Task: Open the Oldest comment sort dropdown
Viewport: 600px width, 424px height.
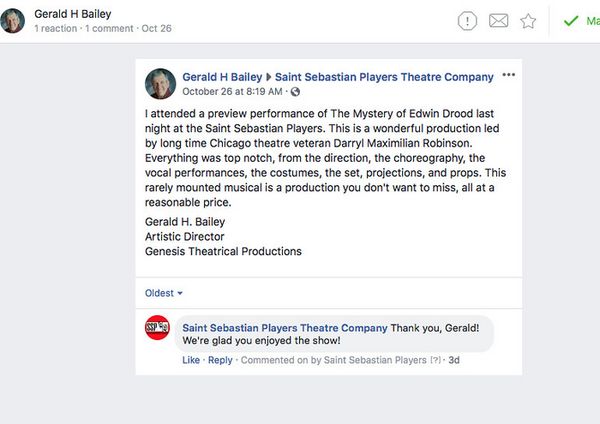Action: (165, 293)
